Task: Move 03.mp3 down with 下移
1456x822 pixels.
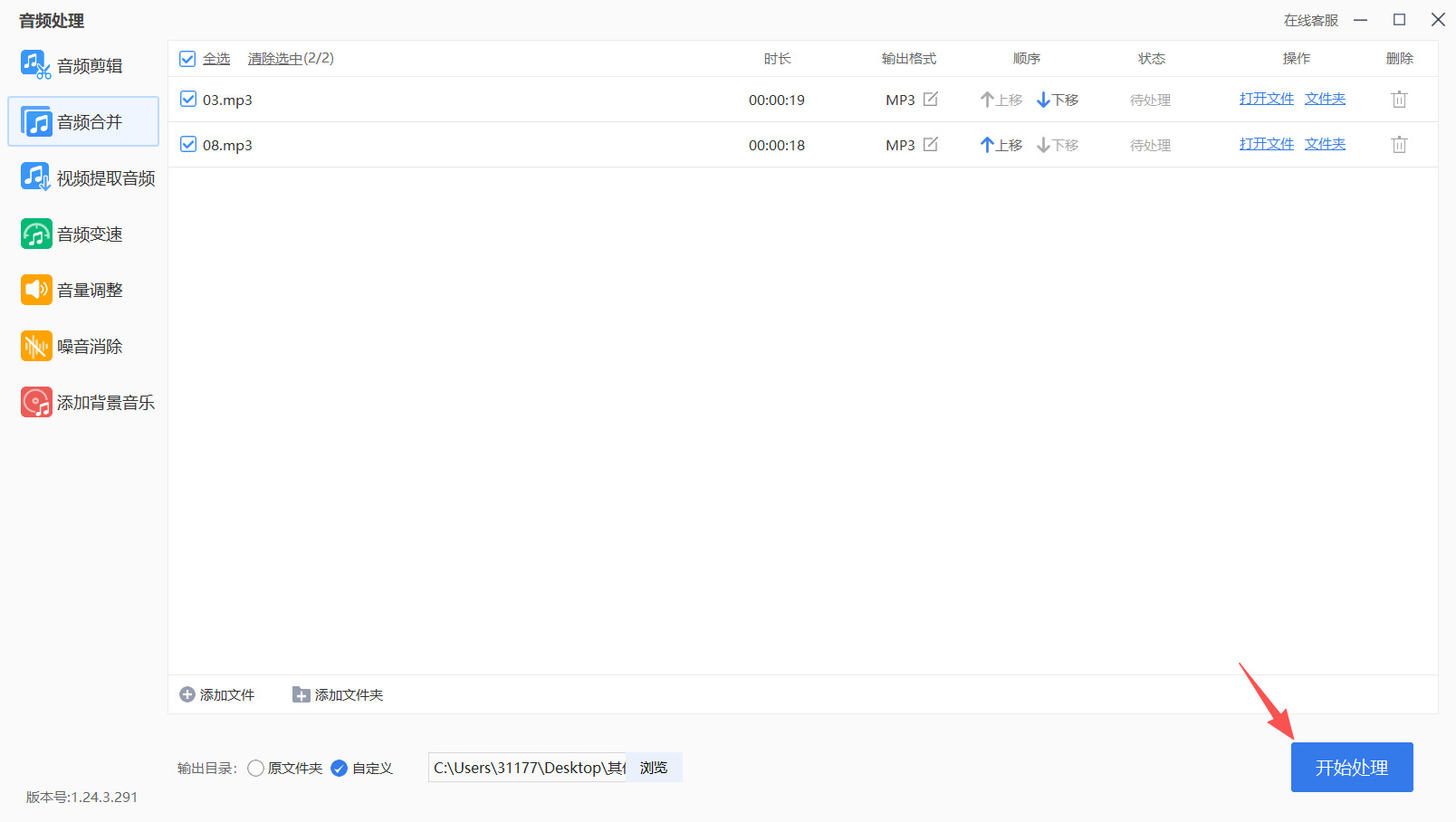Action: pyautogui.click(x=1058, y=100)
